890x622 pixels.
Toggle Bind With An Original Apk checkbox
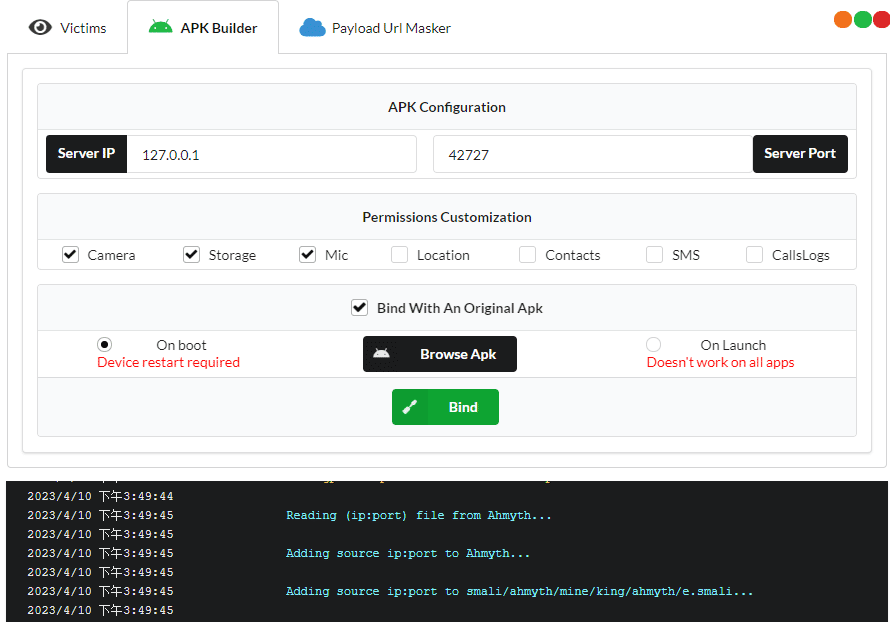point(360,308)
